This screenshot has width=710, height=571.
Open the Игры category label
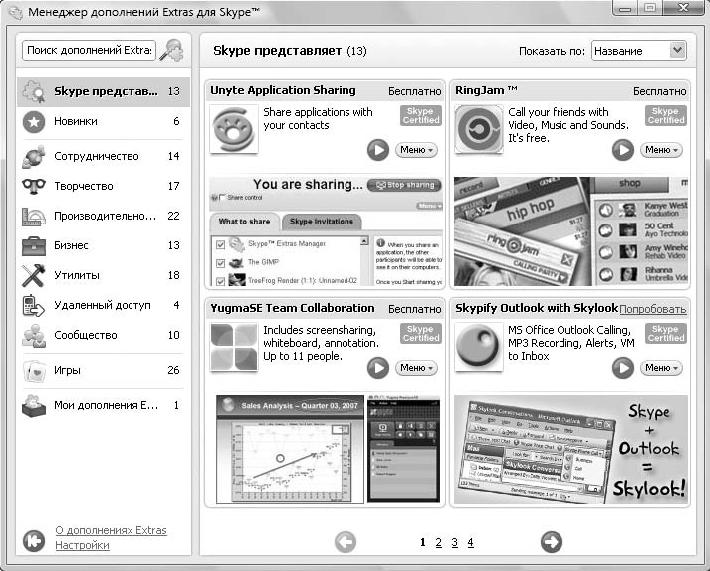(x=67, y=370)
